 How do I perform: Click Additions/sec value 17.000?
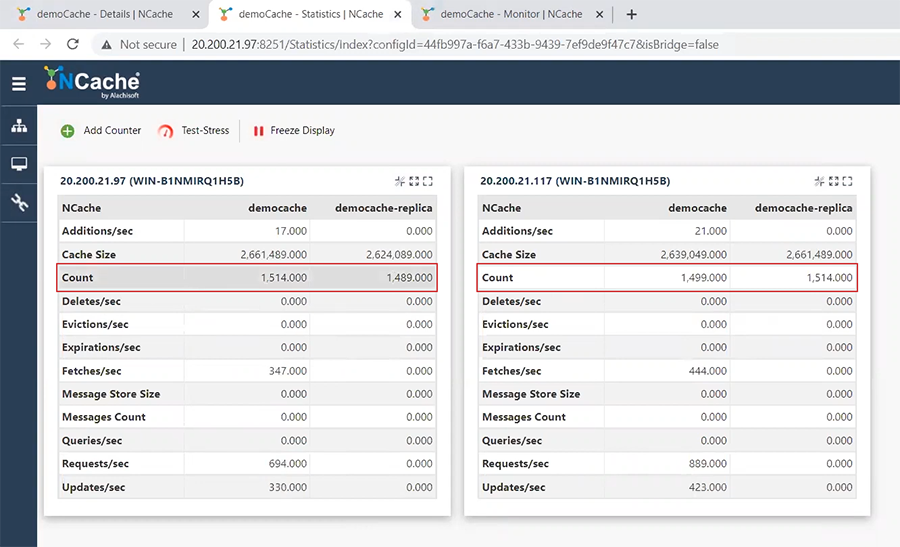pos(290,231)
